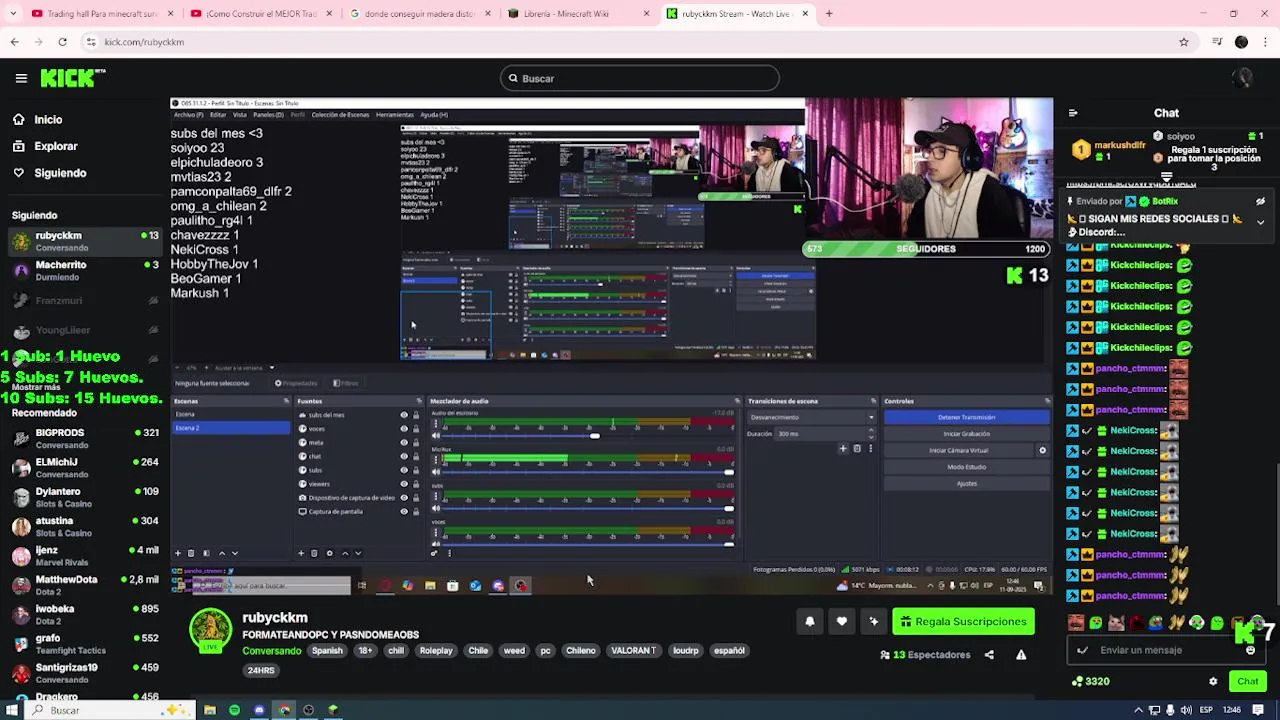Share the stream via share icon
Screen dimensions: 1280x720
tap(989, 655)
